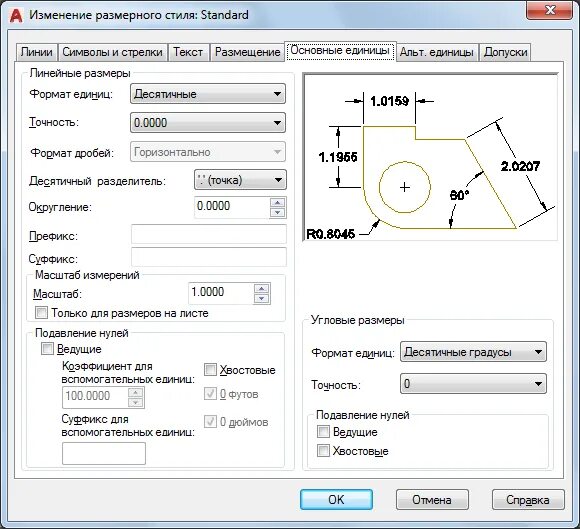The image size is (580, 529).
Task: Click the Отмена button
Action: click(x=432, y=500)
